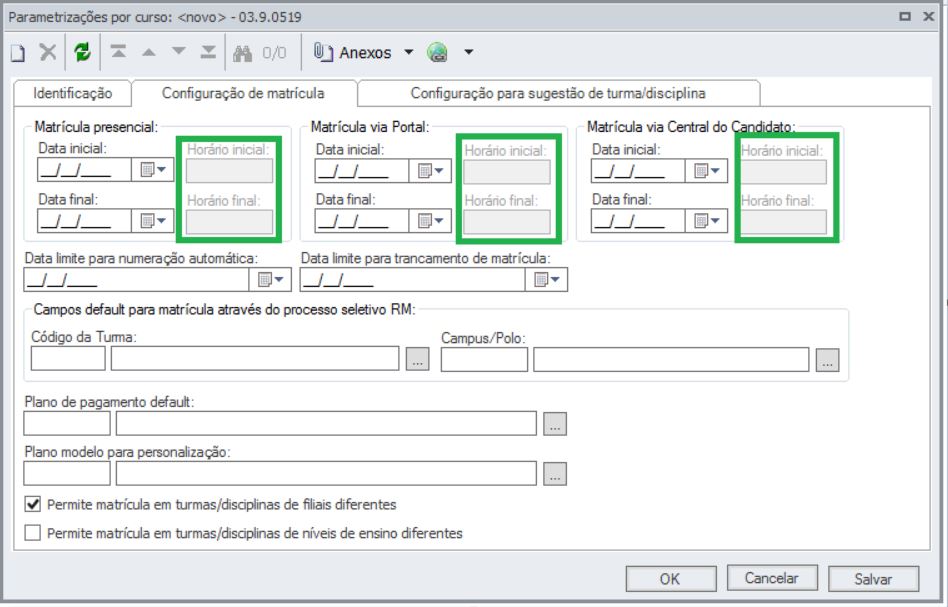Open calendar for Matrícula presencial Data inicial
This screenshot has width=948, height=607.
pyautogui.click(x=153, y=170)
